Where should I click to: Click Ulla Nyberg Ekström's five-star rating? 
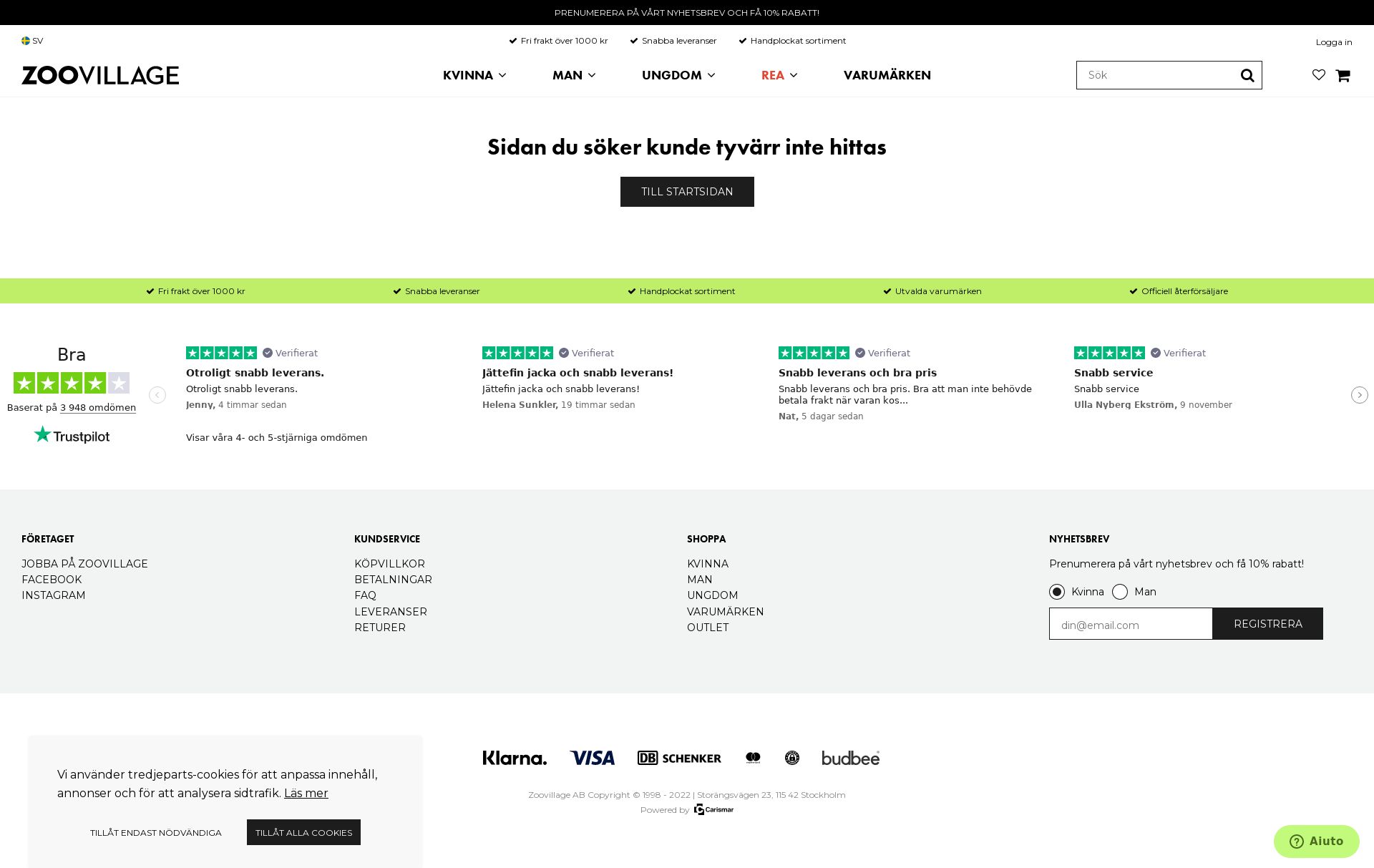(1109, 353)
